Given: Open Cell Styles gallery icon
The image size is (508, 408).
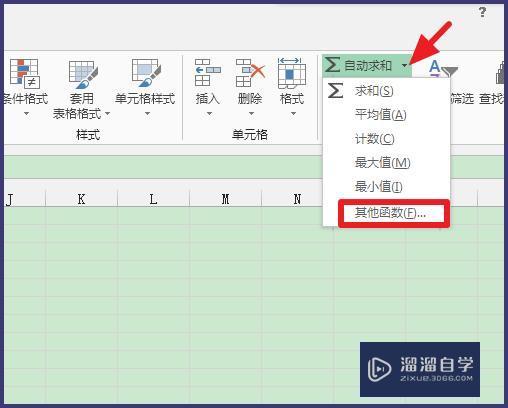Looking at the screenshot, I should pos(146,73).
